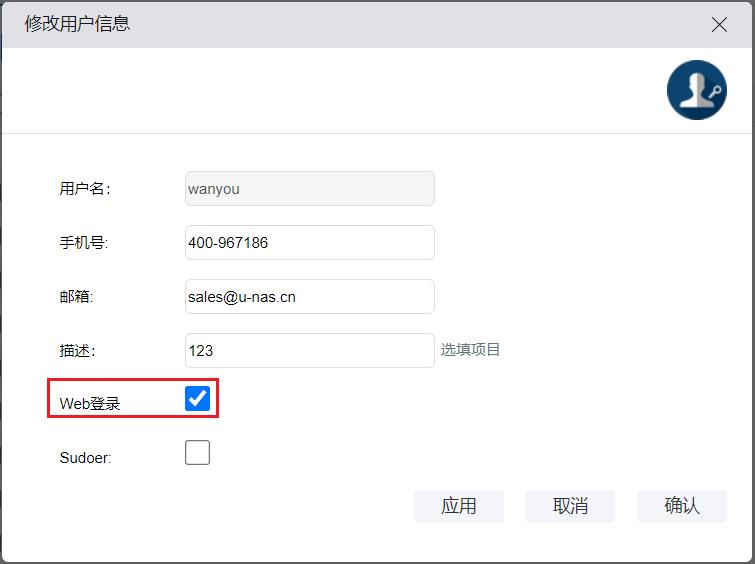Click the Sudoer label text
The height and width of the screenshot is (564, 755).
(x=85, y=458)
